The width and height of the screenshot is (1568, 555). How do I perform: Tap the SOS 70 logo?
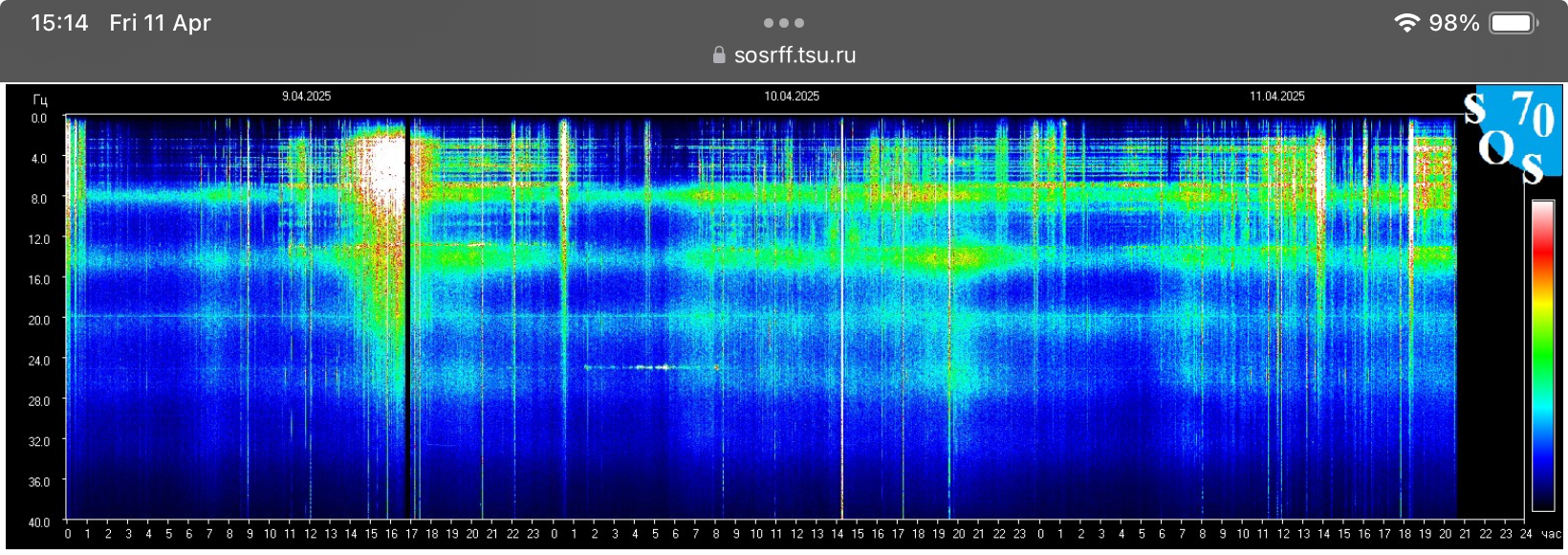coord(1514,135)
